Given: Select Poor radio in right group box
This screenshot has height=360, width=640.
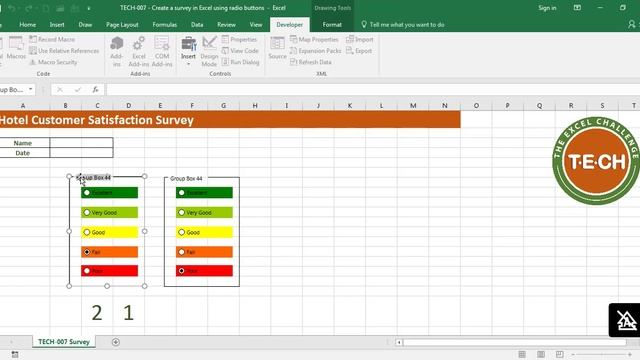Looking at the screenshot, I should 182,271.
